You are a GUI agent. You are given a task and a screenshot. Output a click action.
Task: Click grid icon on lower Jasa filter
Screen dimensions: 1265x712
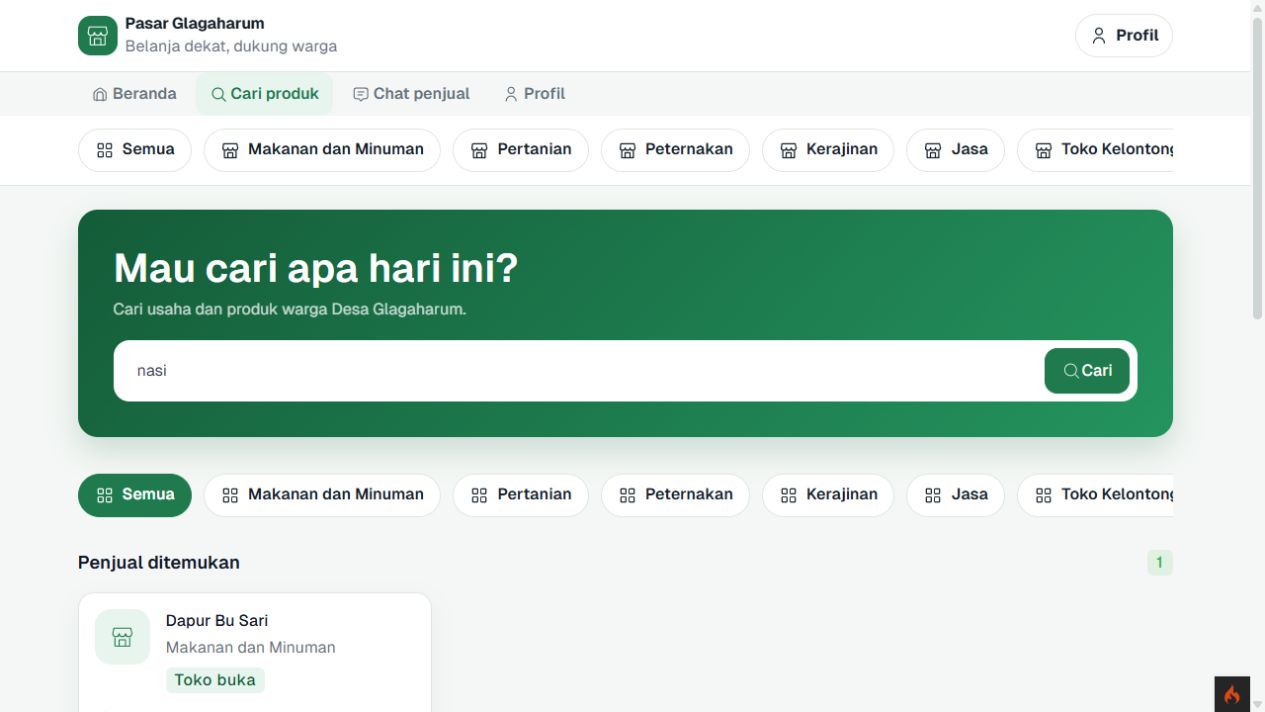(933, 495)
